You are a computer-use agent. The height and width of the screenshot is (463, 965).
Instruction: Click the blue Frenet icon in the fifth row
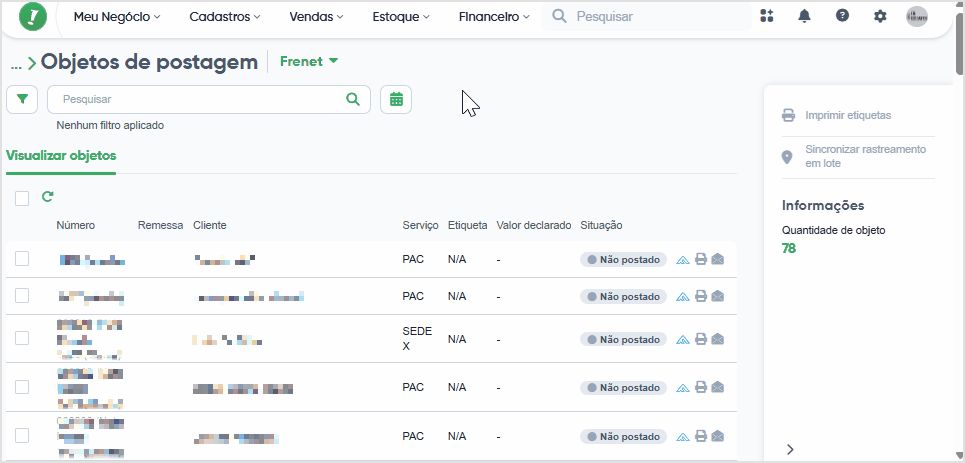click(x=683, y=437)
